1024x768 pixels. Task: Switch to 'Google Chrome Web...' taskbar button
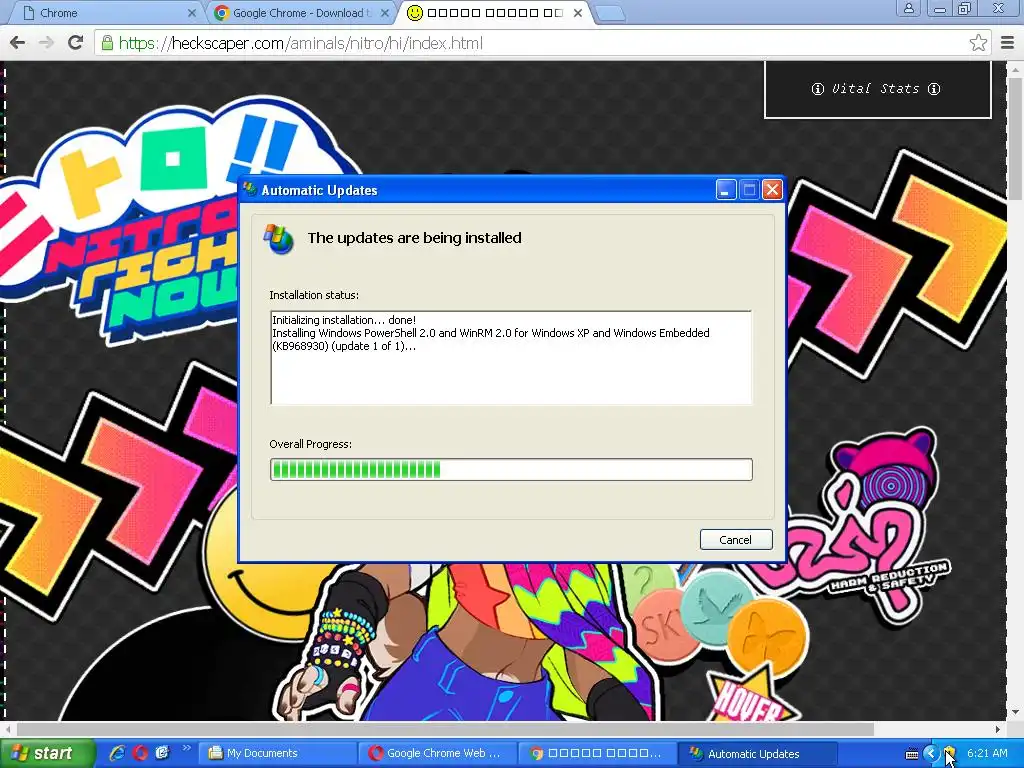[x=437, y=753]
